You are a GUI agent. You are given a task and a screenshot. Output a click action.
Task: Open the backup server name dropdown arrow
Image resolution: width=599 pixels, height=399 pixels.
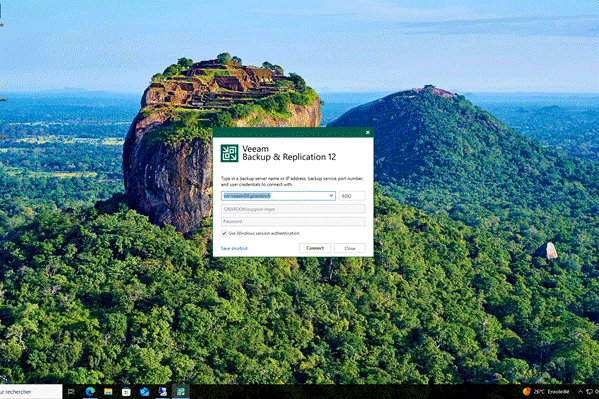pos(331,196)
